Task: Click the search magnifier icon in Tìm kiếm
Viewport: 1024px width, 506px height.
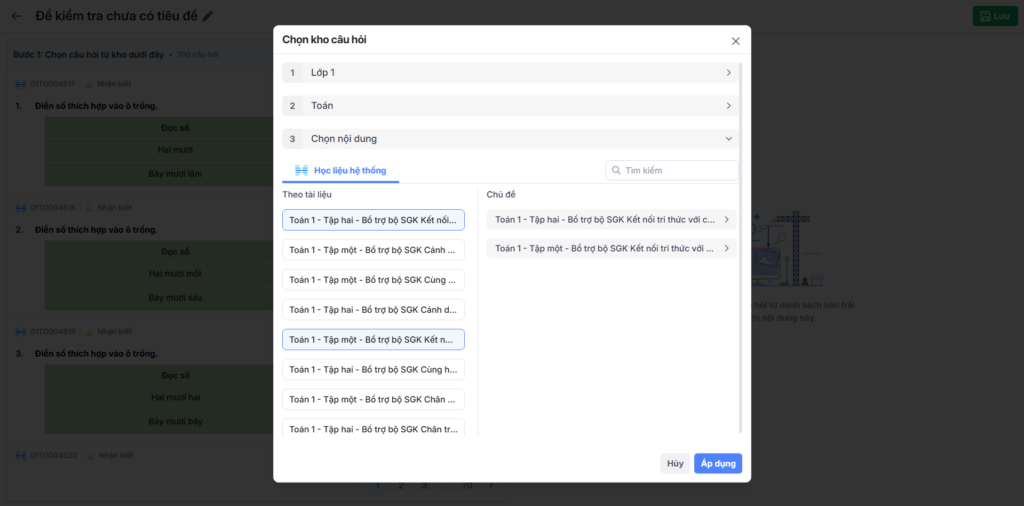Action: point(616,171)
